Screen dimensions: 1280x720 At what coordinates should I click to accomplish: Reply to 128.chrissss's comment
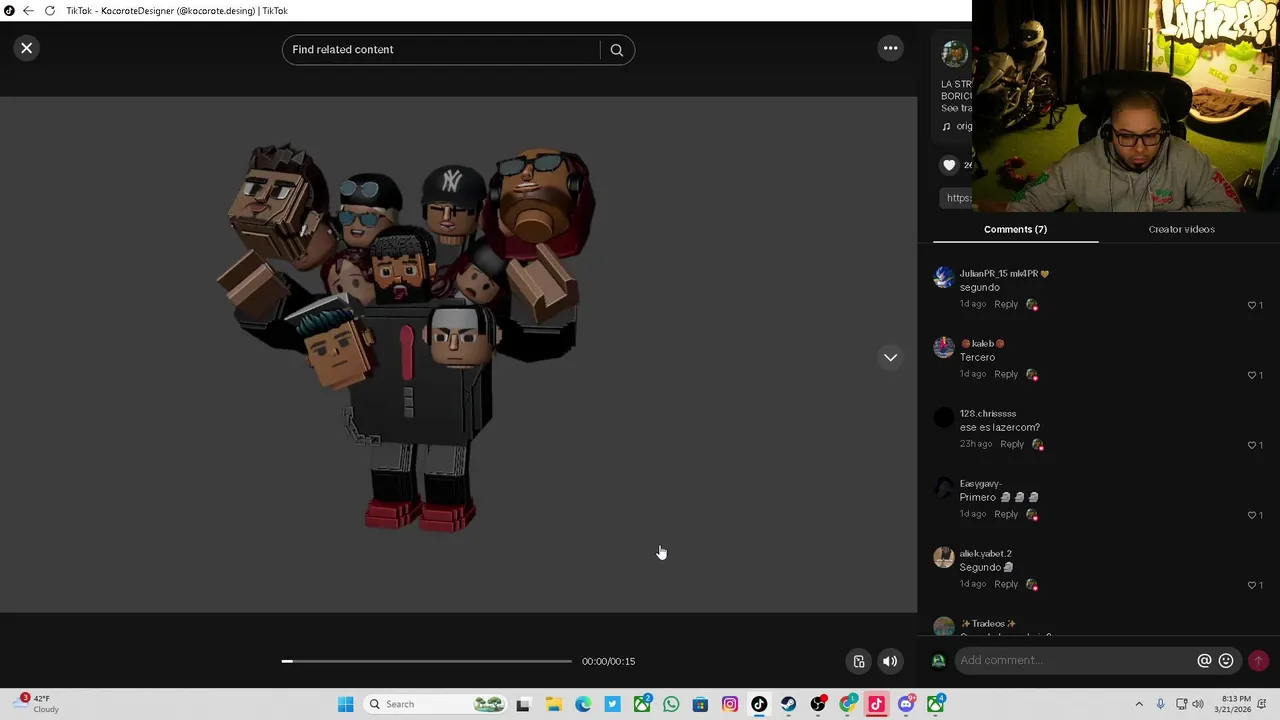pyautogui.click(x=1012, y=444)
